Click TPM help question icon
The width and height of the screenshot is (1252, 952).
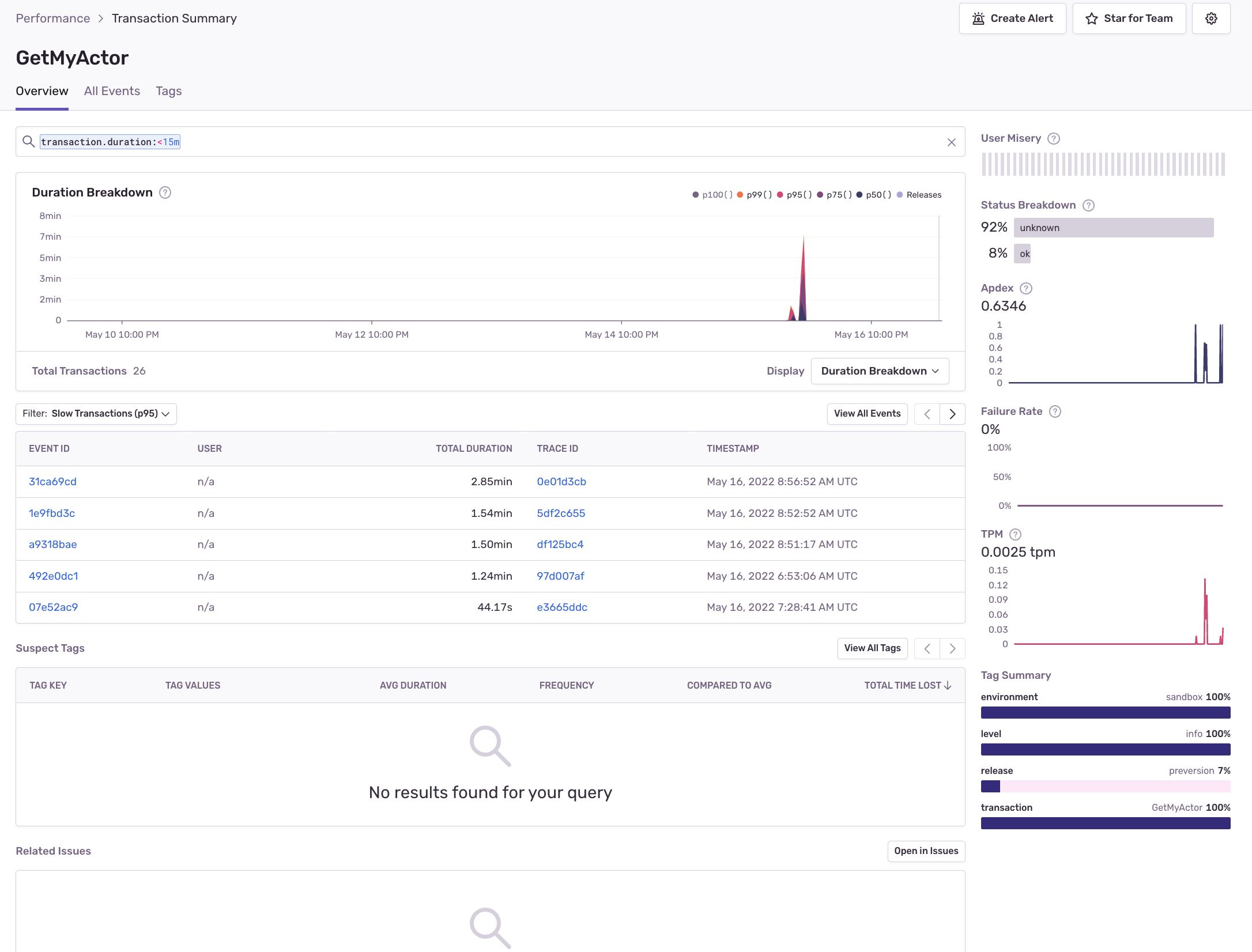coord(1016,534)
